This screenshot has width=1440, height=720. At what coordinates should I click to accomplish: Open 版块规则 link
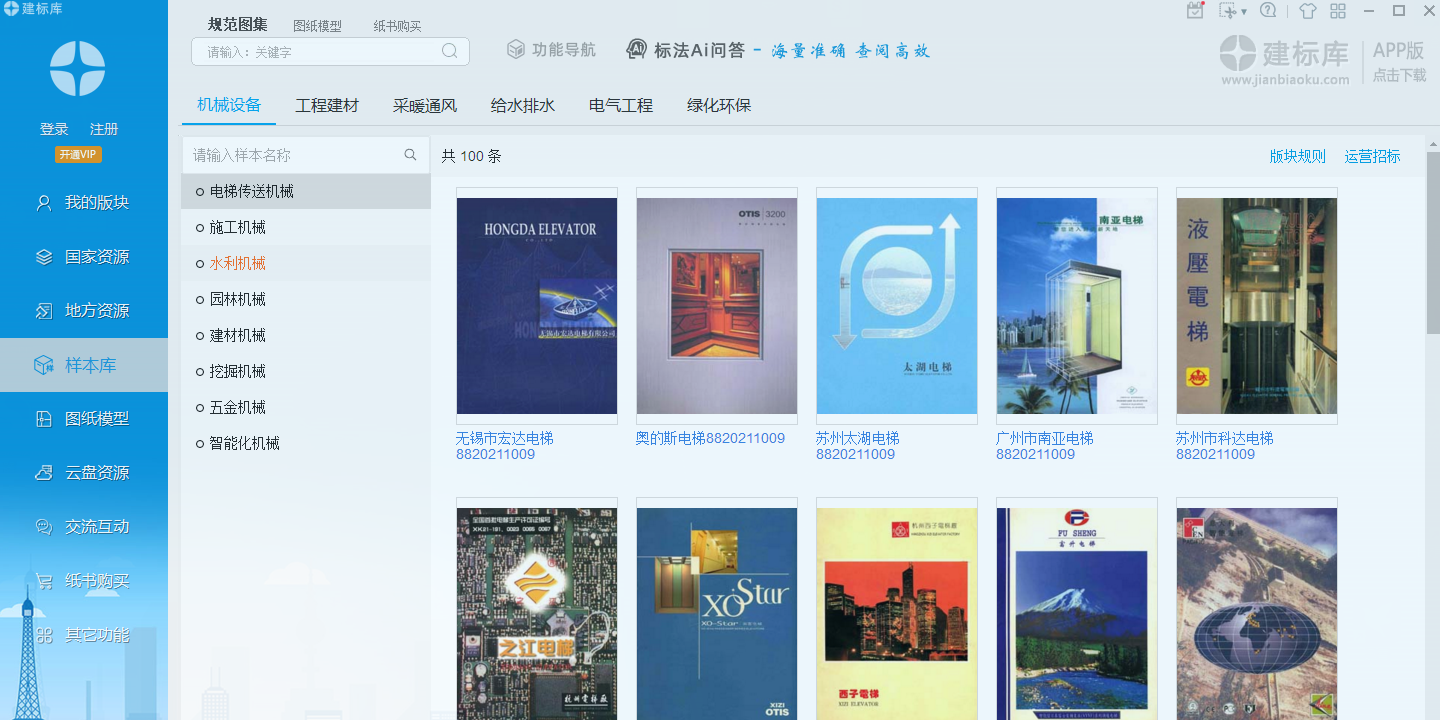tap(1297, 156)
